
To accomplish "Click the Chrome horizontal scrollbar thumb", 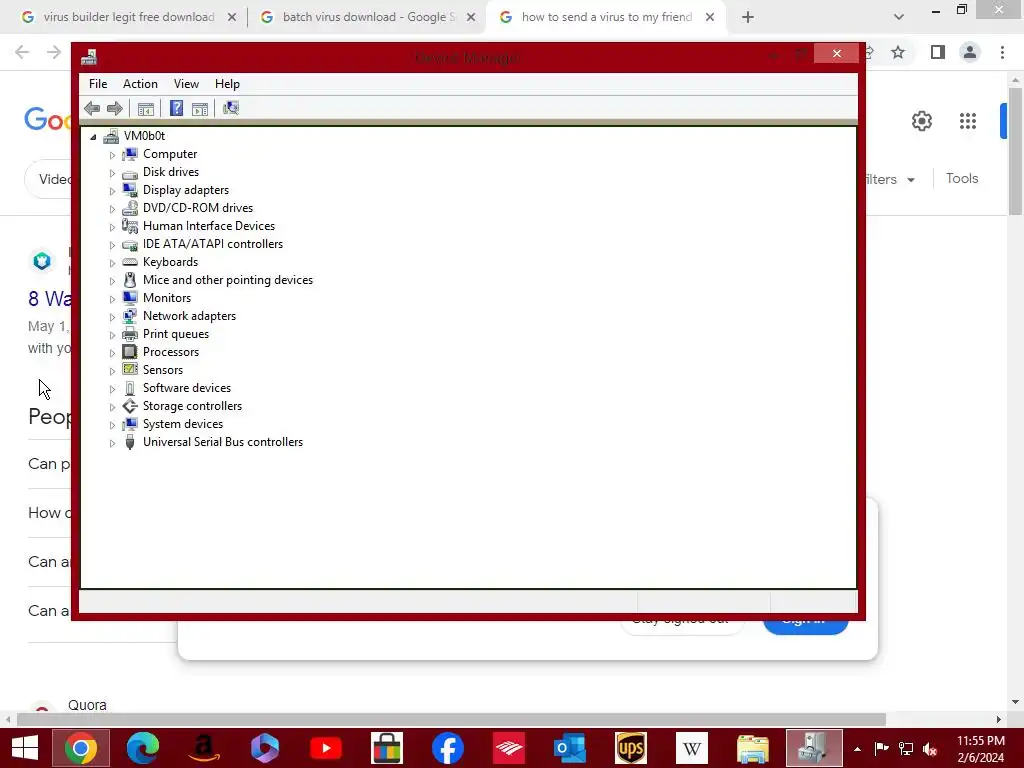I will pyautogui.click(x=451, y=719).
